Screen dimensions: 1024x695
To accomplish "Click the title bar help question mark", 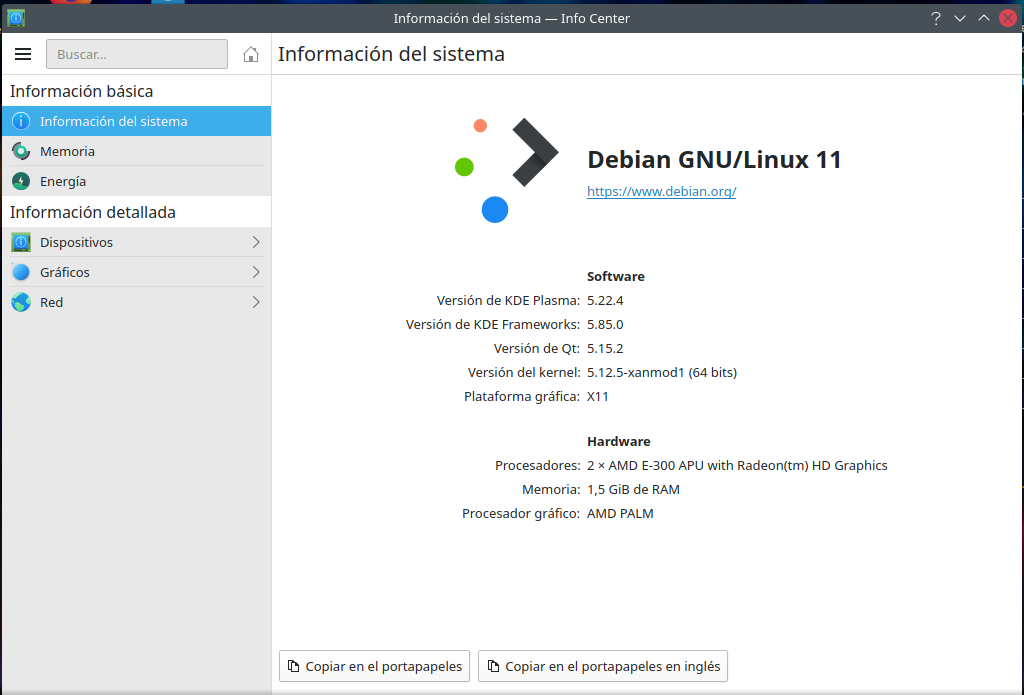I will pos(936,18).
